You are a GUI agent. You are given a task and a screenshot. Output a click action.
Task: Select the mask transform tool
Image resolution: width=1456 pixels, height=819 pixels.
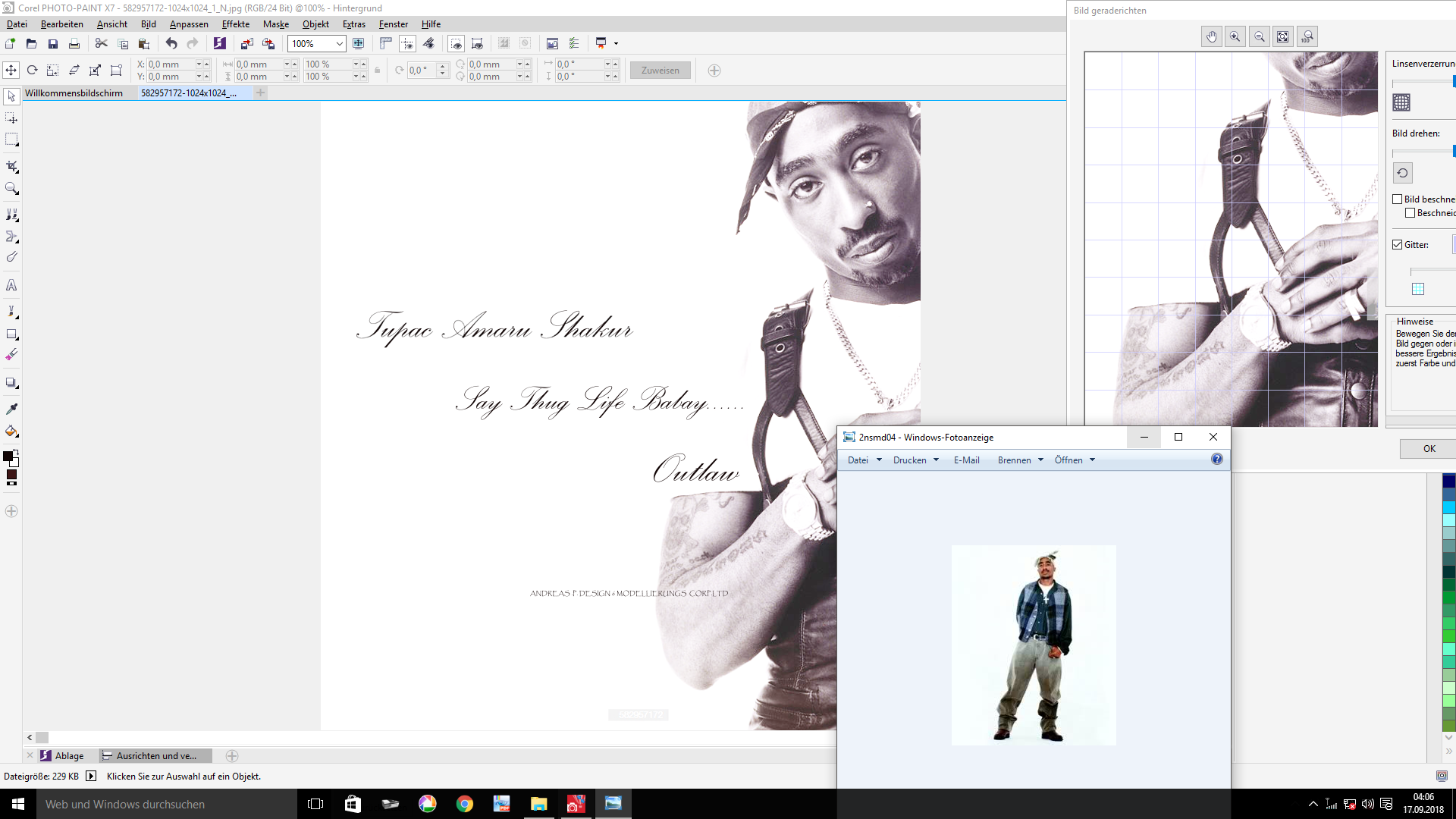tap(11, 118)
